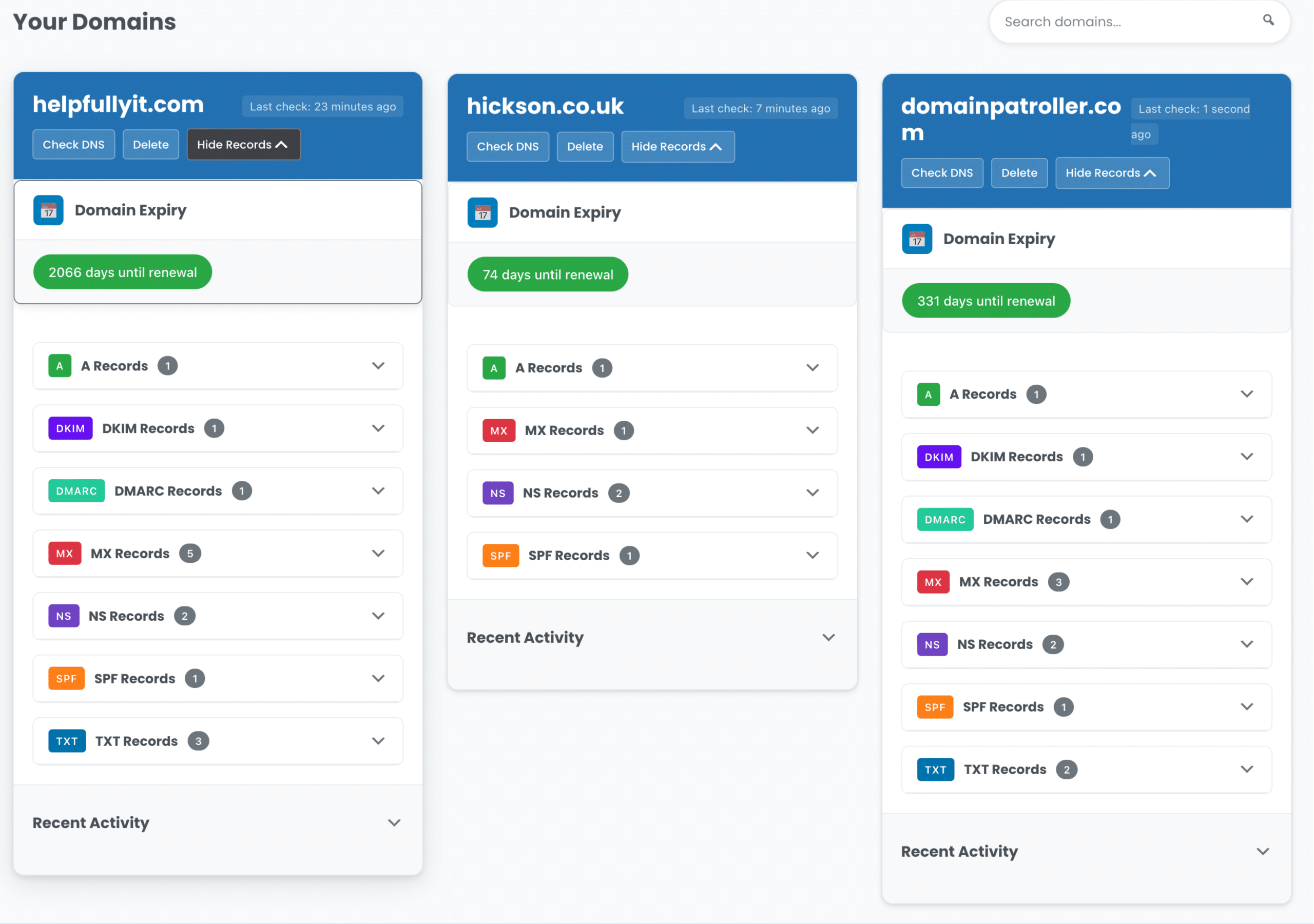Click the red MX badge under helpfullyit.com
Screen dimensions: 1314x924
(x=65, y=553)
